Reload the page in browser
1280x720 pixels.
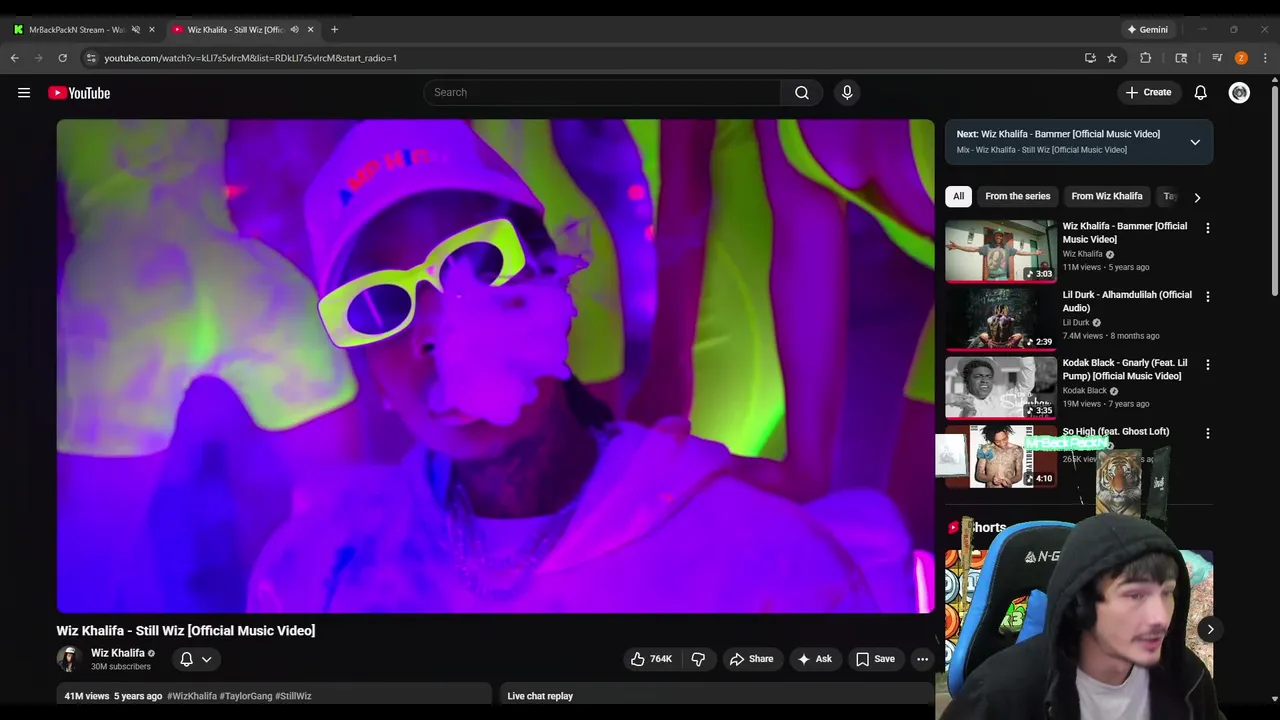point(62,58)
